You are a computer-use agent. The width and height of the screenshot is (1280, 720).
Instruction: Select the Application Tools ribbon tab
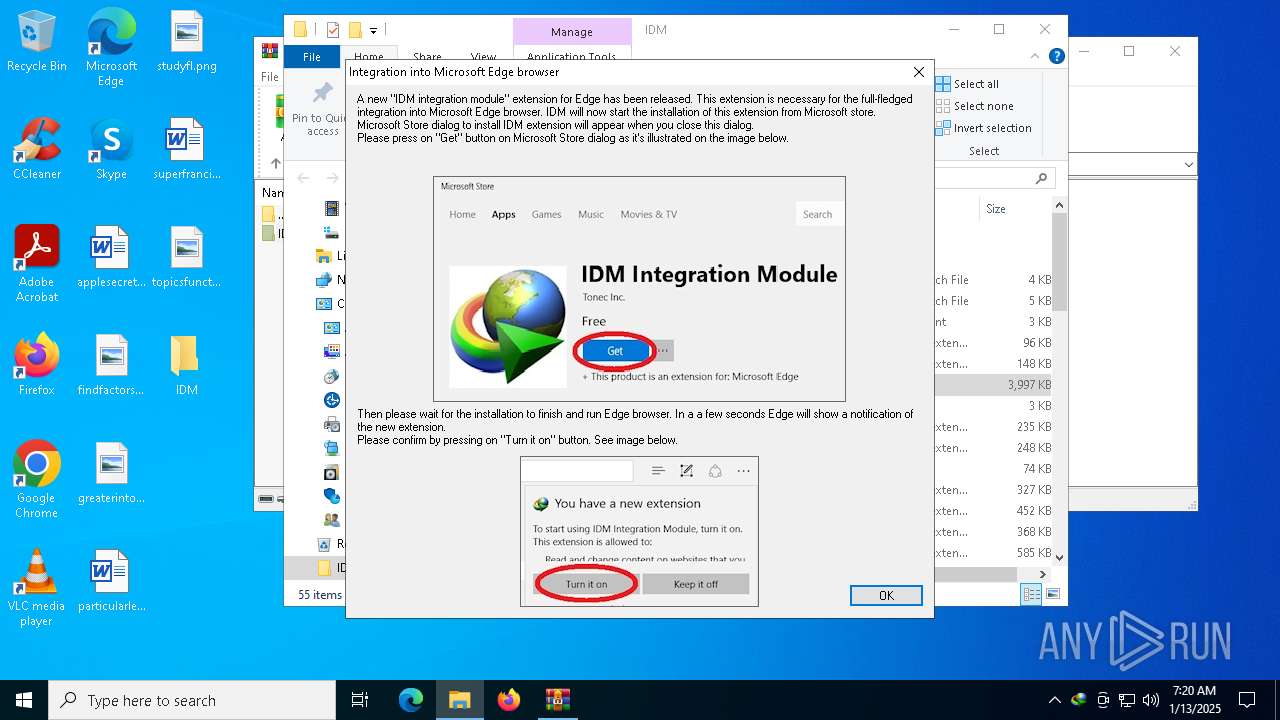(x=572, y=57)
